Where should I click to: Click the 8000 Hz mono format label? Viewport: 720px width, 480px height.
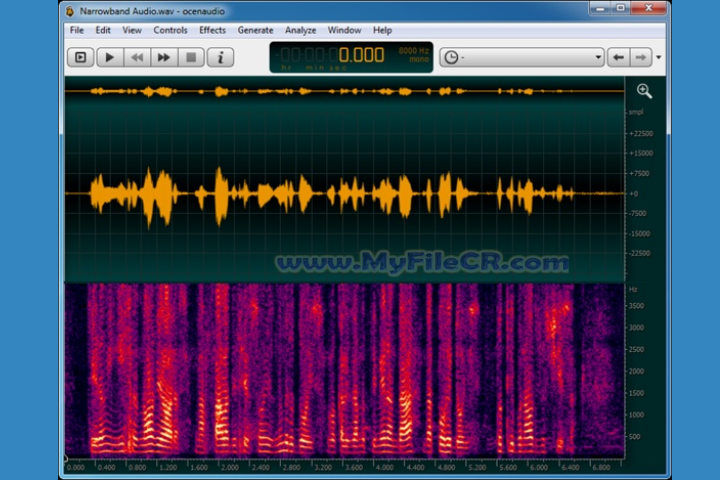pos(413,55)
